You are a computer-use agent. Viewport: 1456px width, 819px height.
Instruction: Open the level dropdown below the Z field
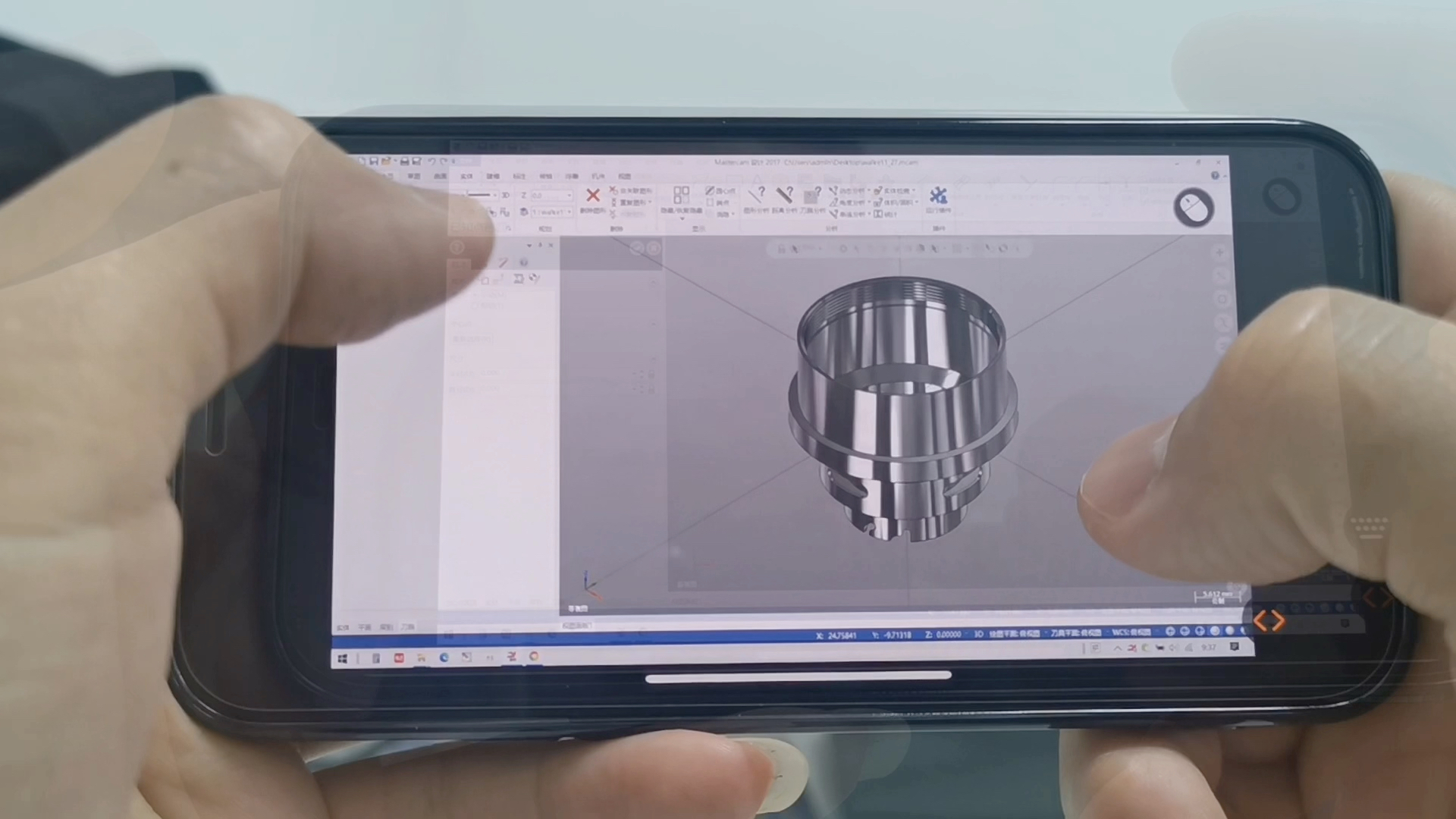coord(570,212)
